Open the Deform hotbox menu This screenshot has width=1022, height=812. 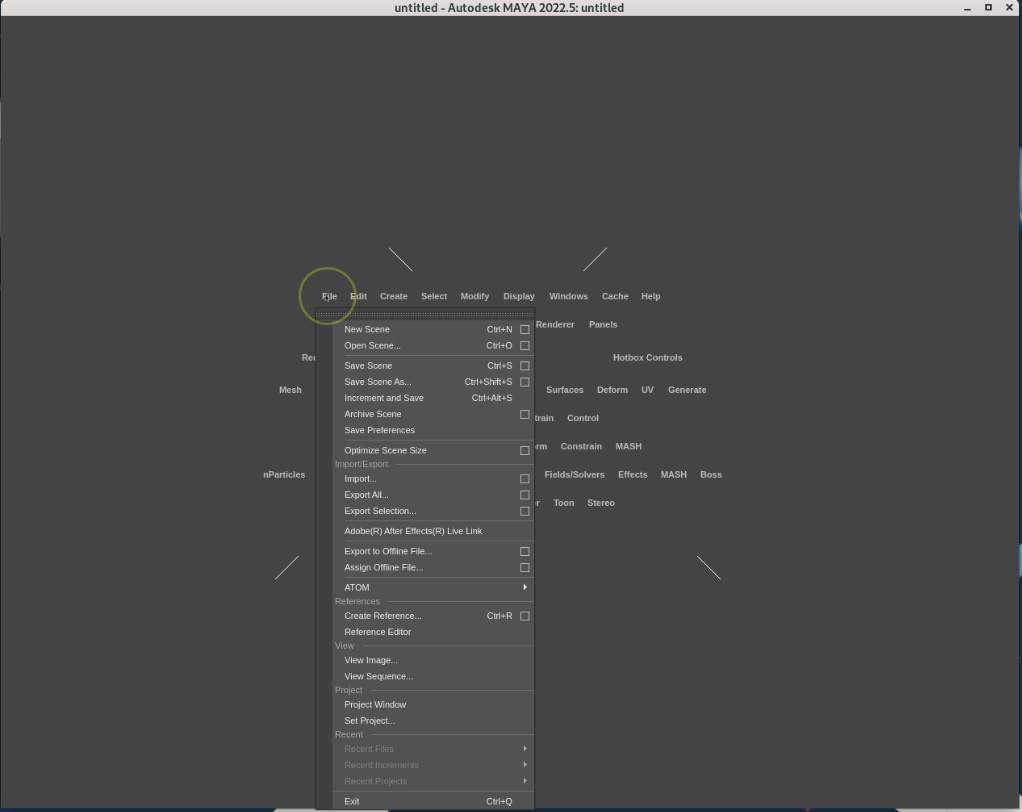coord(612,390)
